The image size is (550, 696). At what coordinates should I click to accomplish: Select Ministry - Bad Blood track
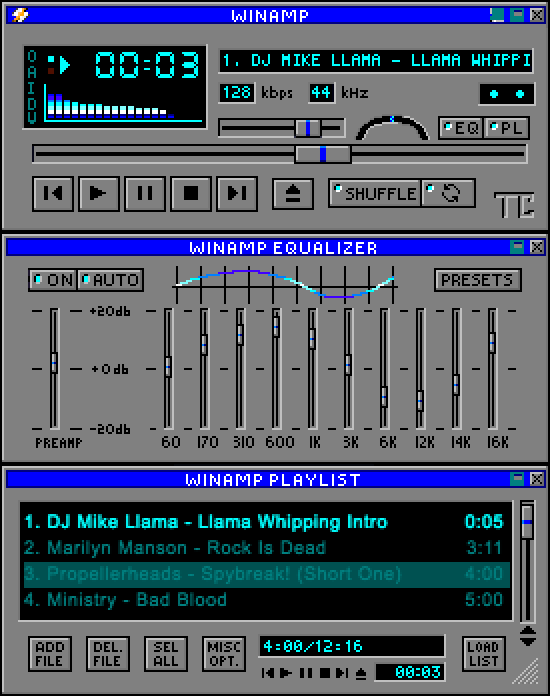click(266, 599)
